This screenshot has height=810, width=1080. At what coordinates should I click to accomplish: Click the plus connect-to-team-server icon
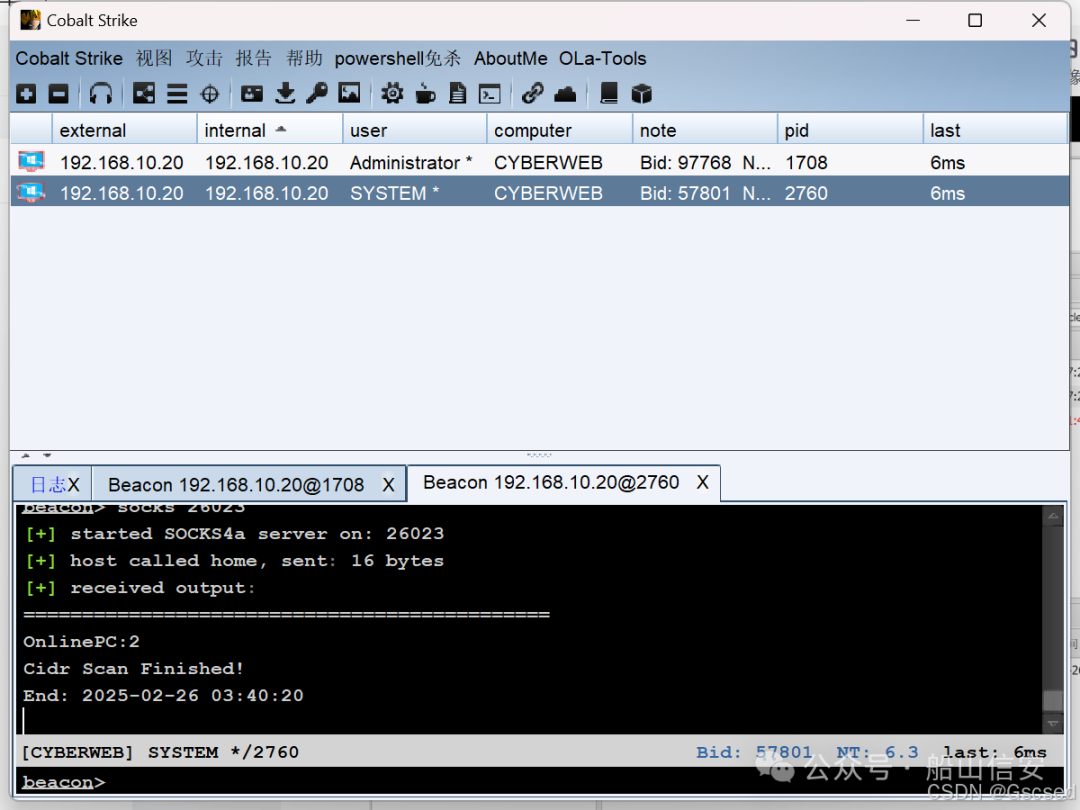point(26,94)
